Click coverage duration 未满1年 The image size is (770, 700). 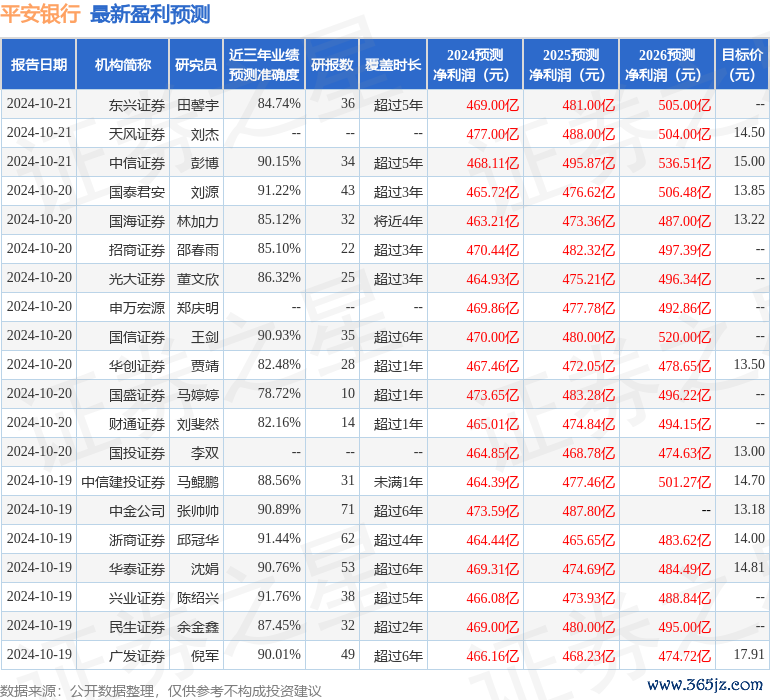tap(398, 482)
